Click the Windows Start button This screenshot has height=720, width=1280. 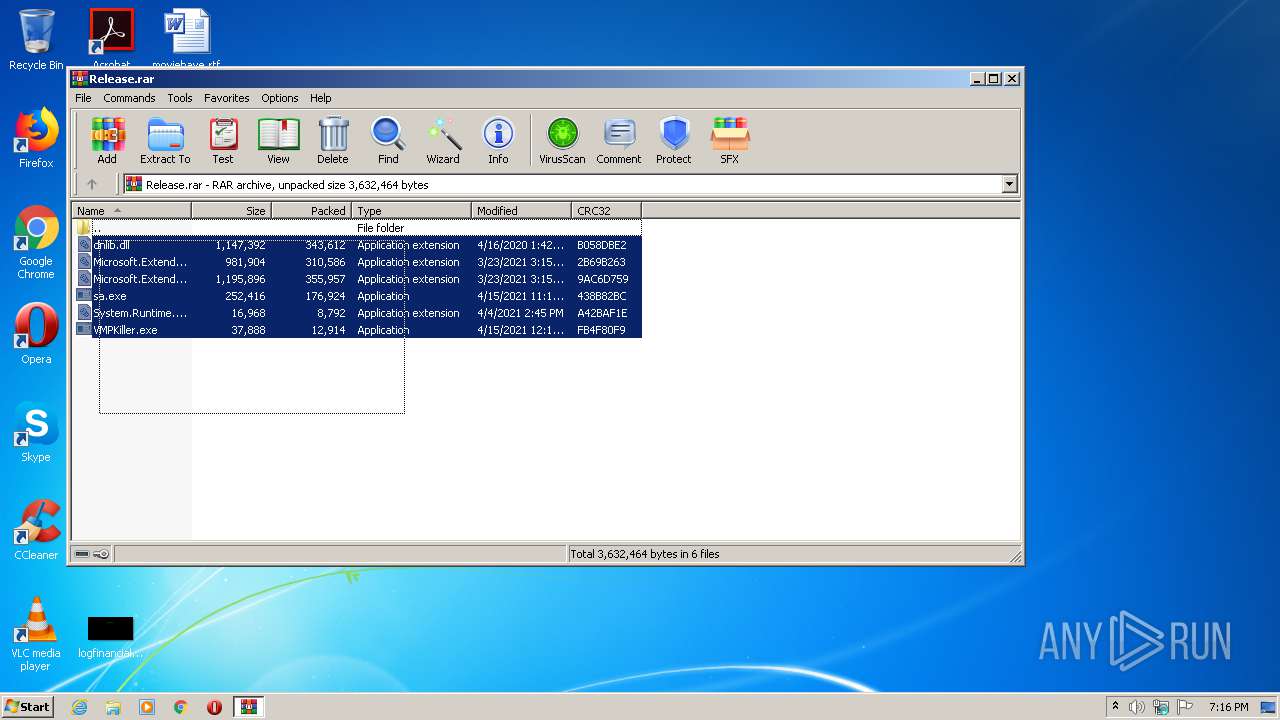pyautogui.click(x=28, y=706)
